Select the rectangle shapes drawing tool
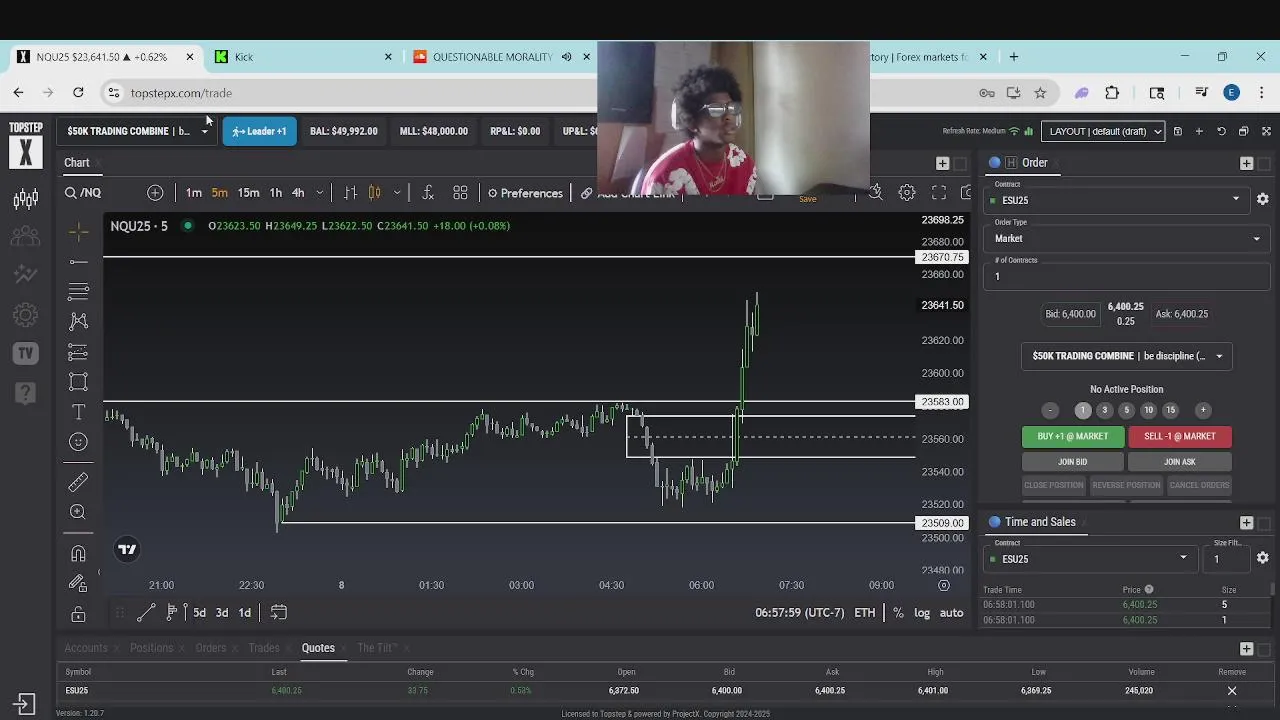 tap(78, 382)
